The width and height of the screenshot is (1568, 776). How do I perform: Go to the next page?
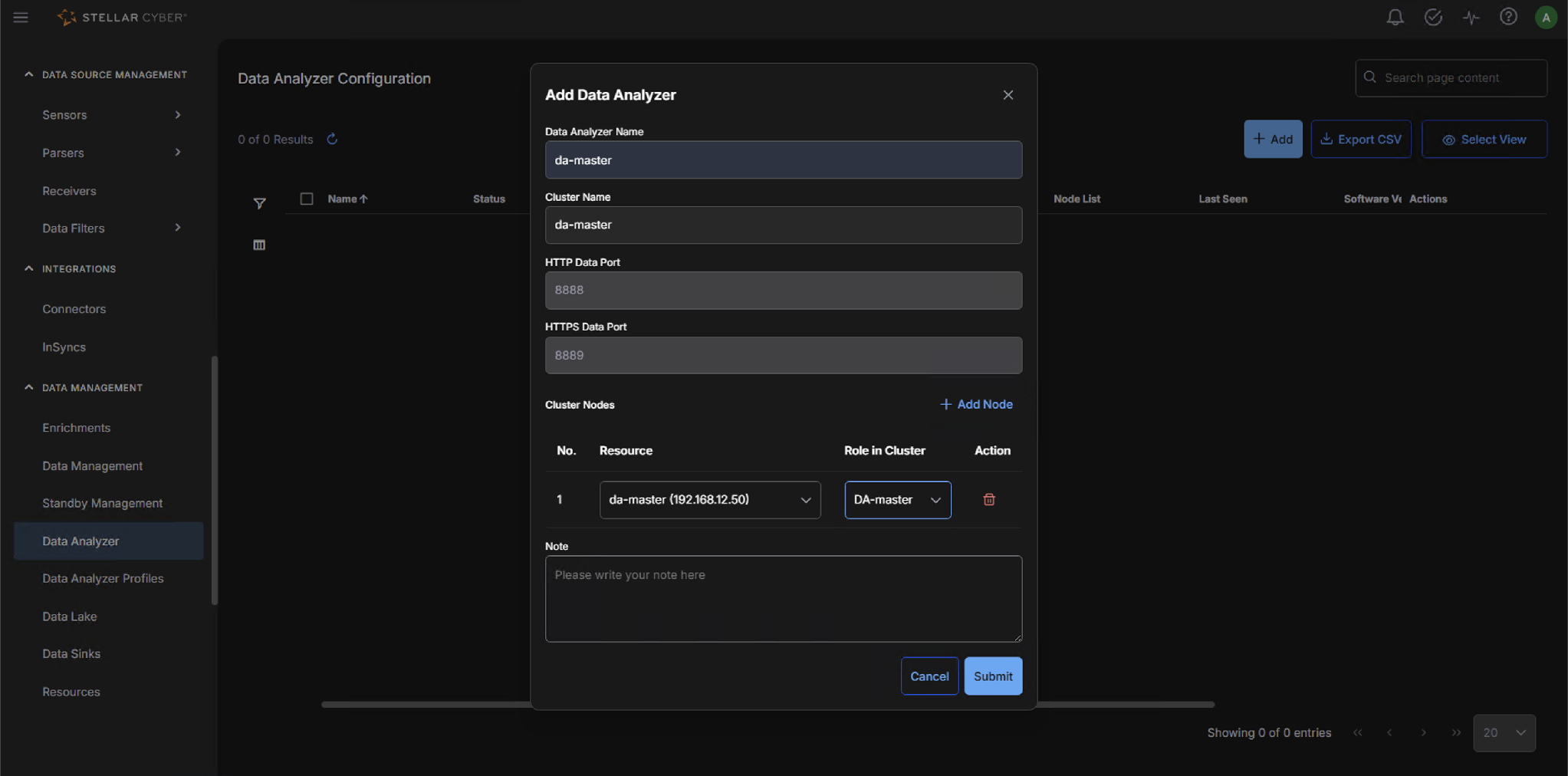[x=1424, y=733]
